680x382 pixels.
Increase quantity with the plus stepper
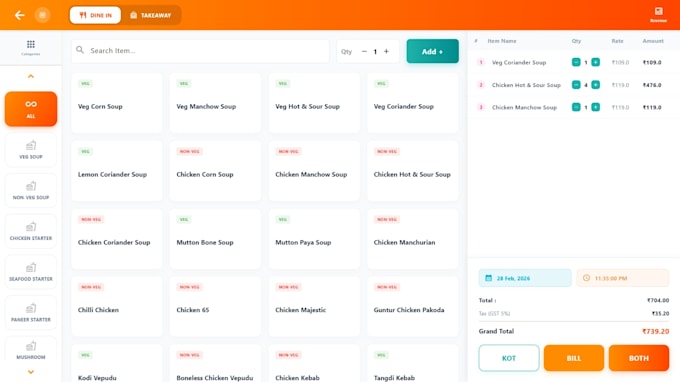click(x=386, y=51)
